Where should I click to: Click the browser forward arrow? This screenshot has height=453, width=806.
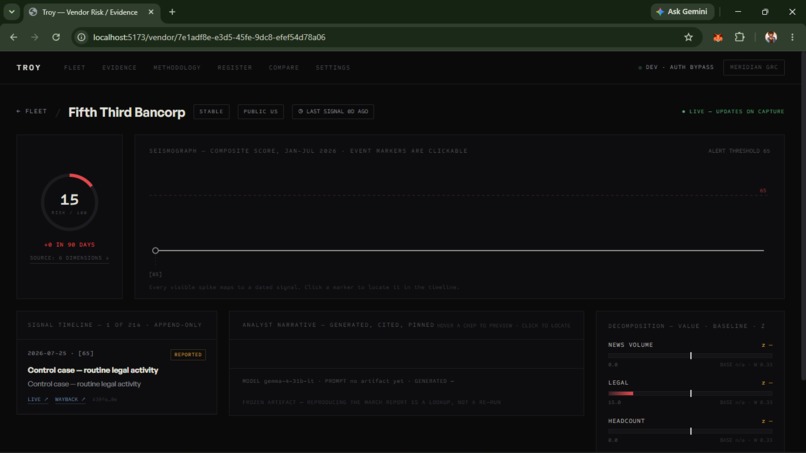tap(34, 37)
